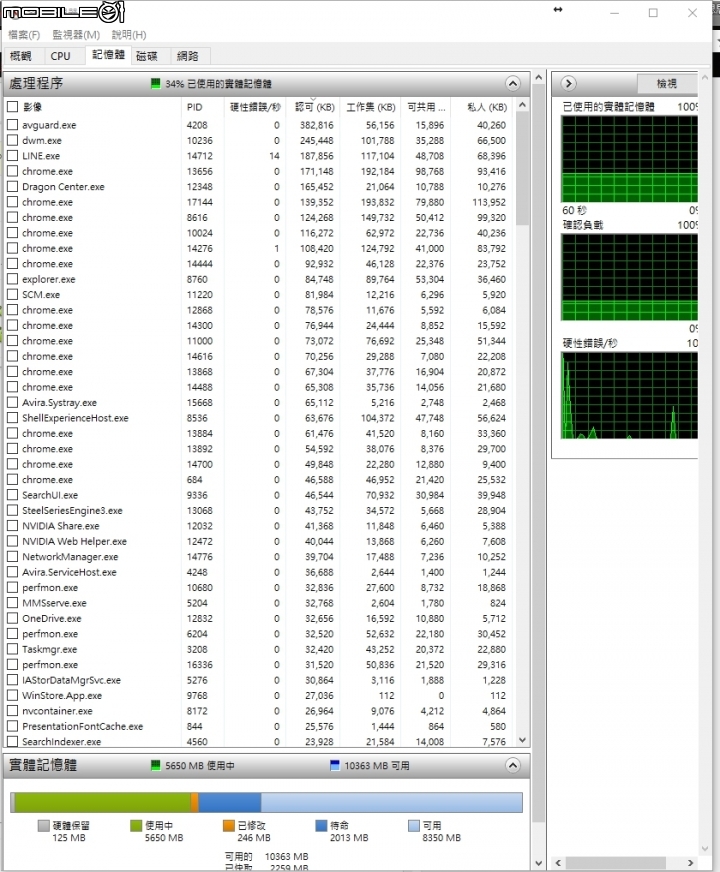Select the NetworkManager.exe row
This screenshot has height=872, width=720.
pos(259,557)
